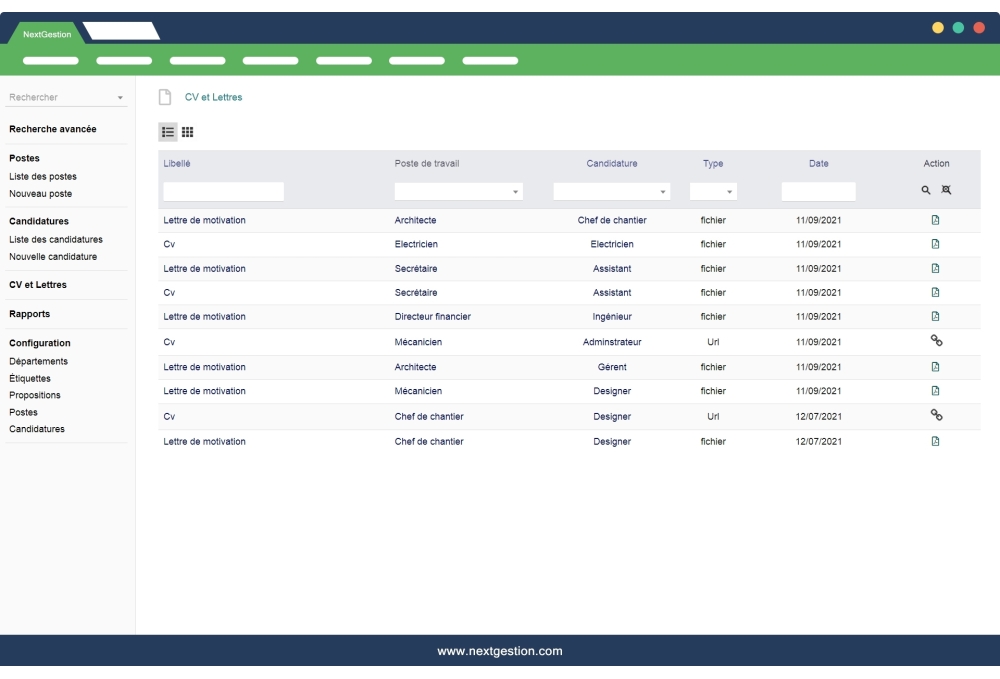
Task: Switch to list view layout
Action: 168,132
